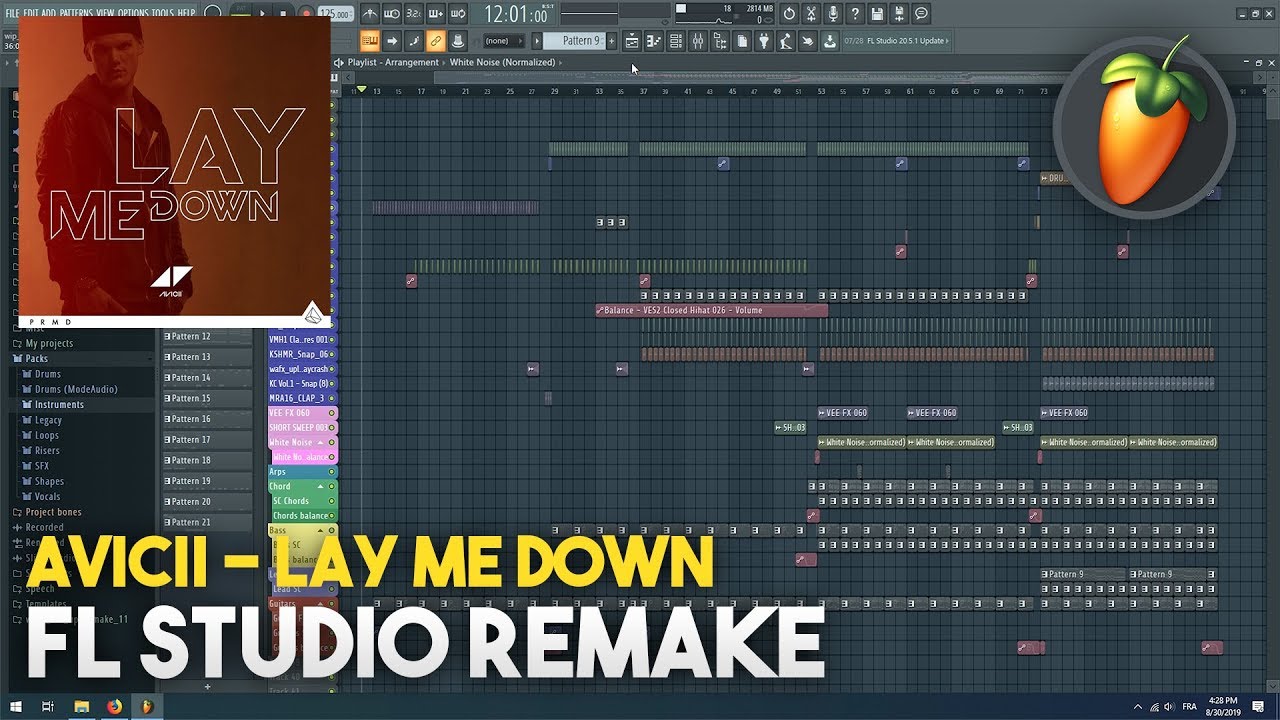Toggle the blend recording icon

(436, 14)
